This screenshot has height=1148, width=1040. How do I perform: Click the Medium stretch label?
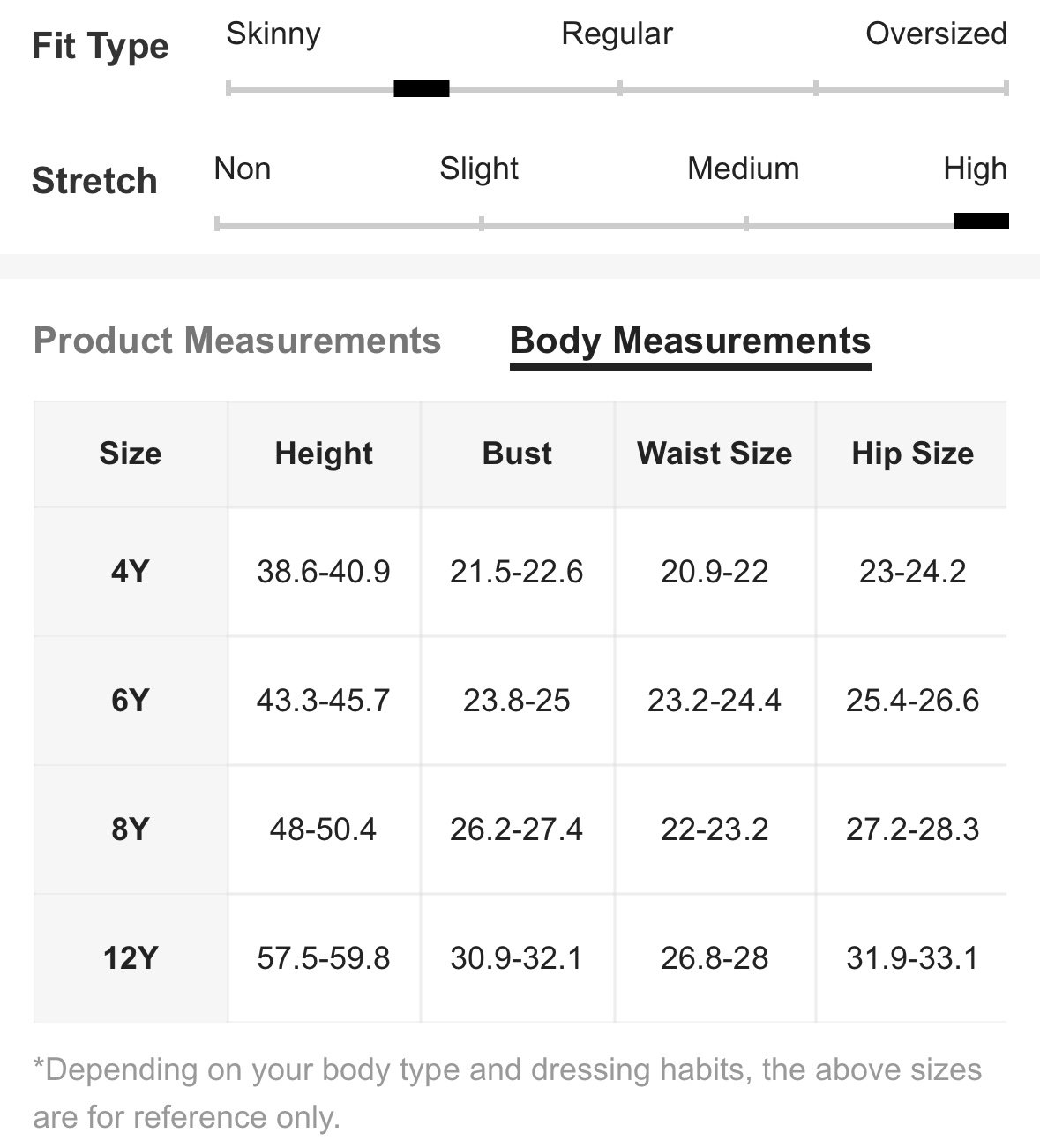point(744,169)
